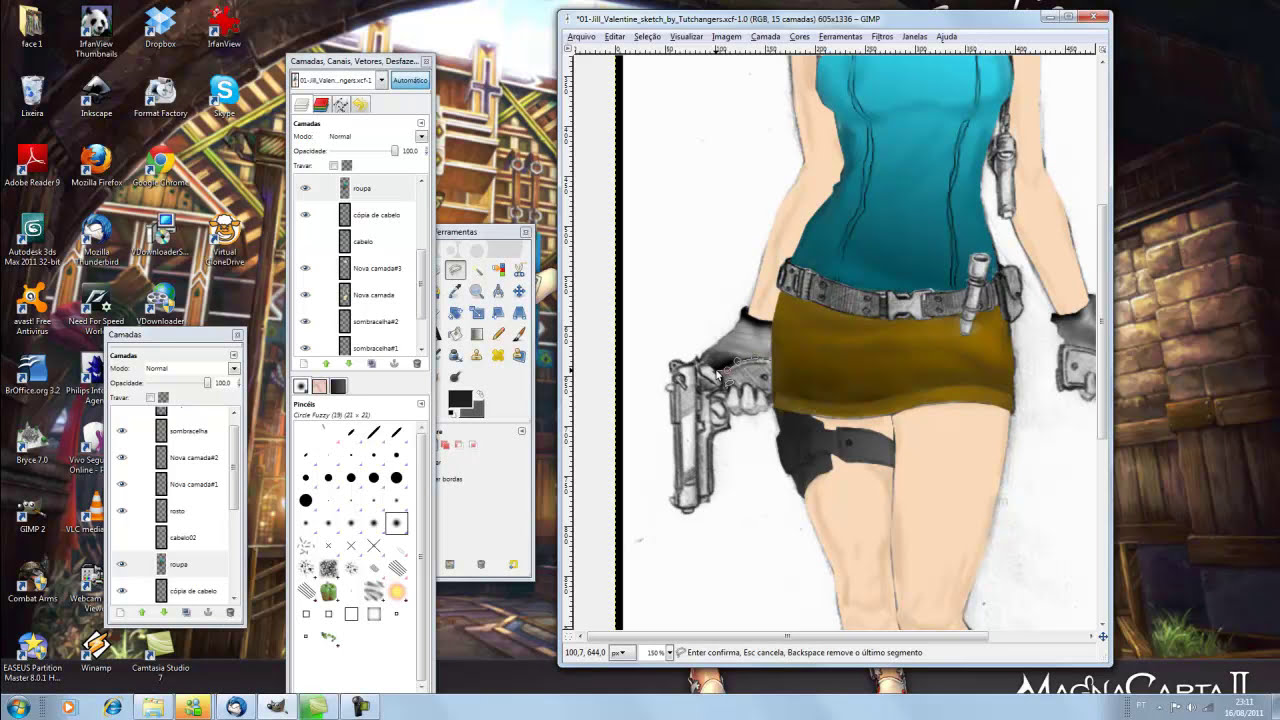Select the Move tool in toolbox
Image resolution: width=1280 pixels, height=720 pixels.
519,291
